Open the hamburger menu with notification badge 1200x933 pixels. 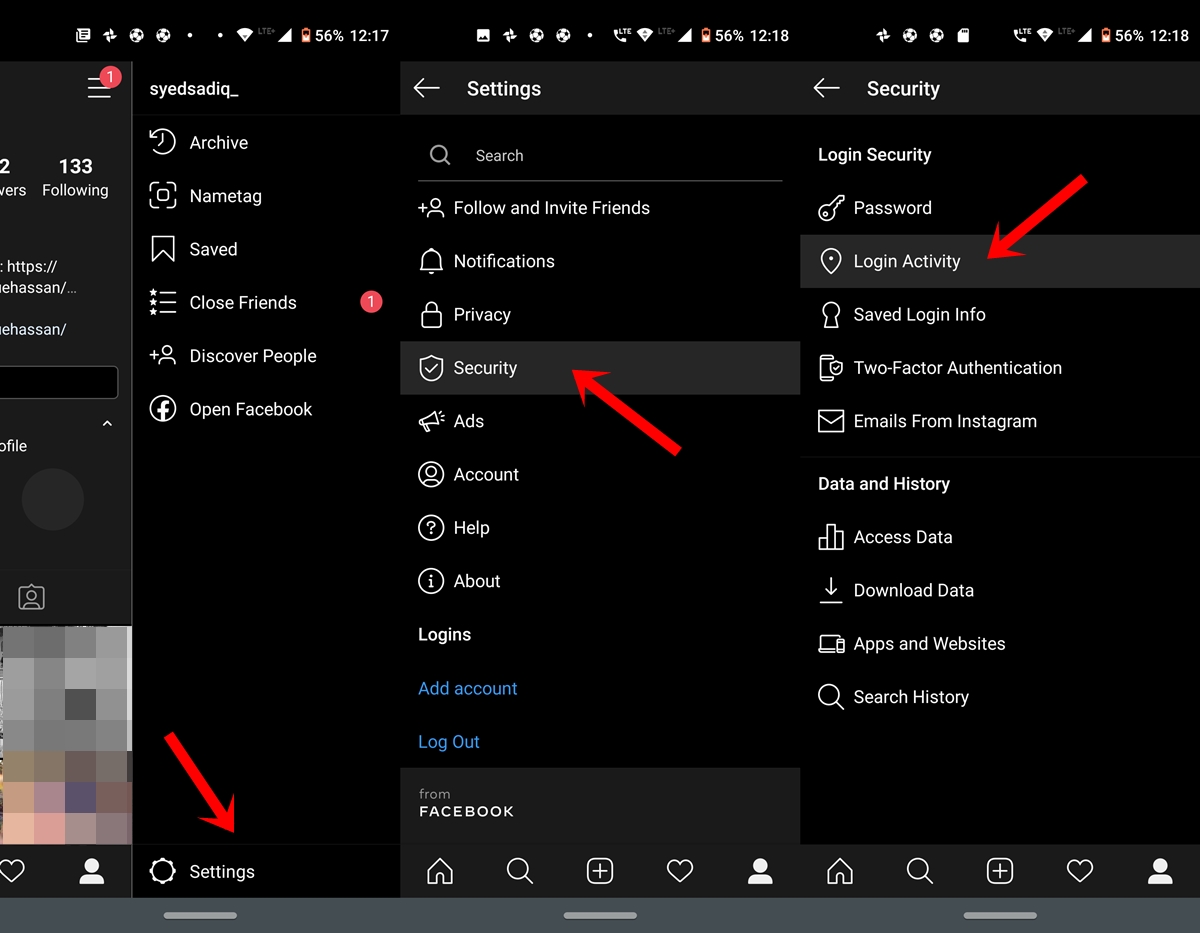point(99,88)
